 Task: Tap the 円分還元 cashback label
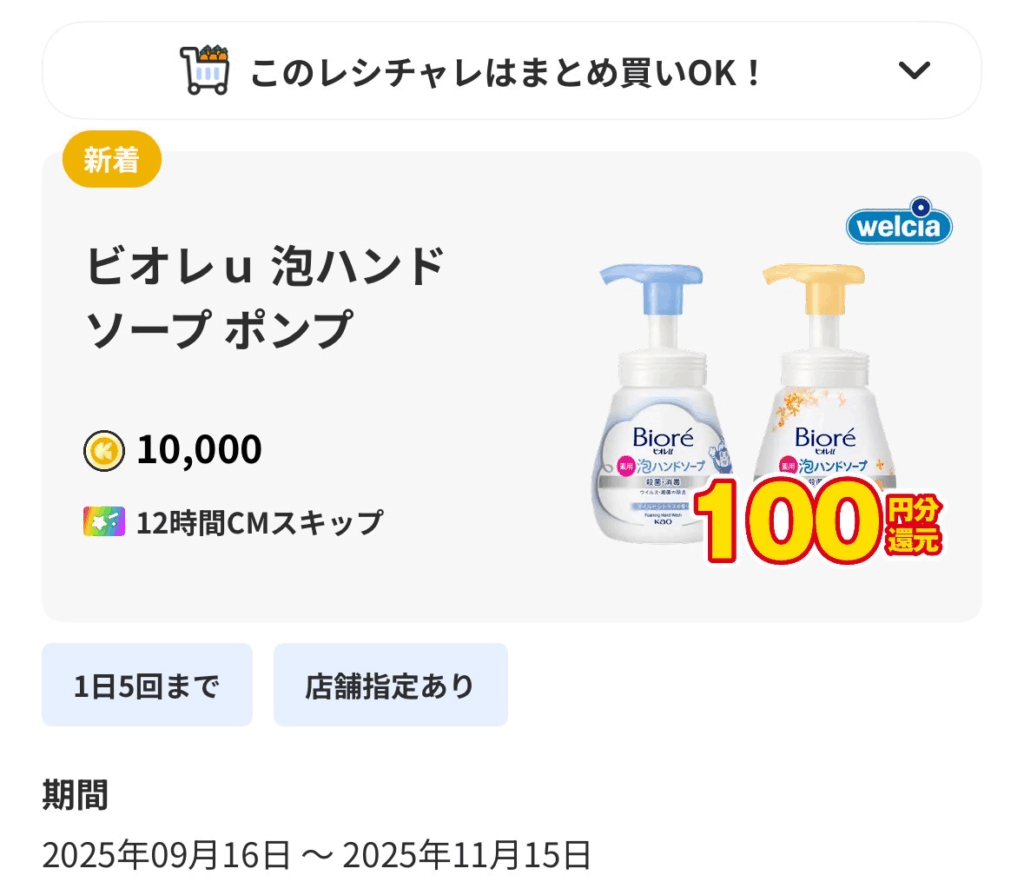914,526
